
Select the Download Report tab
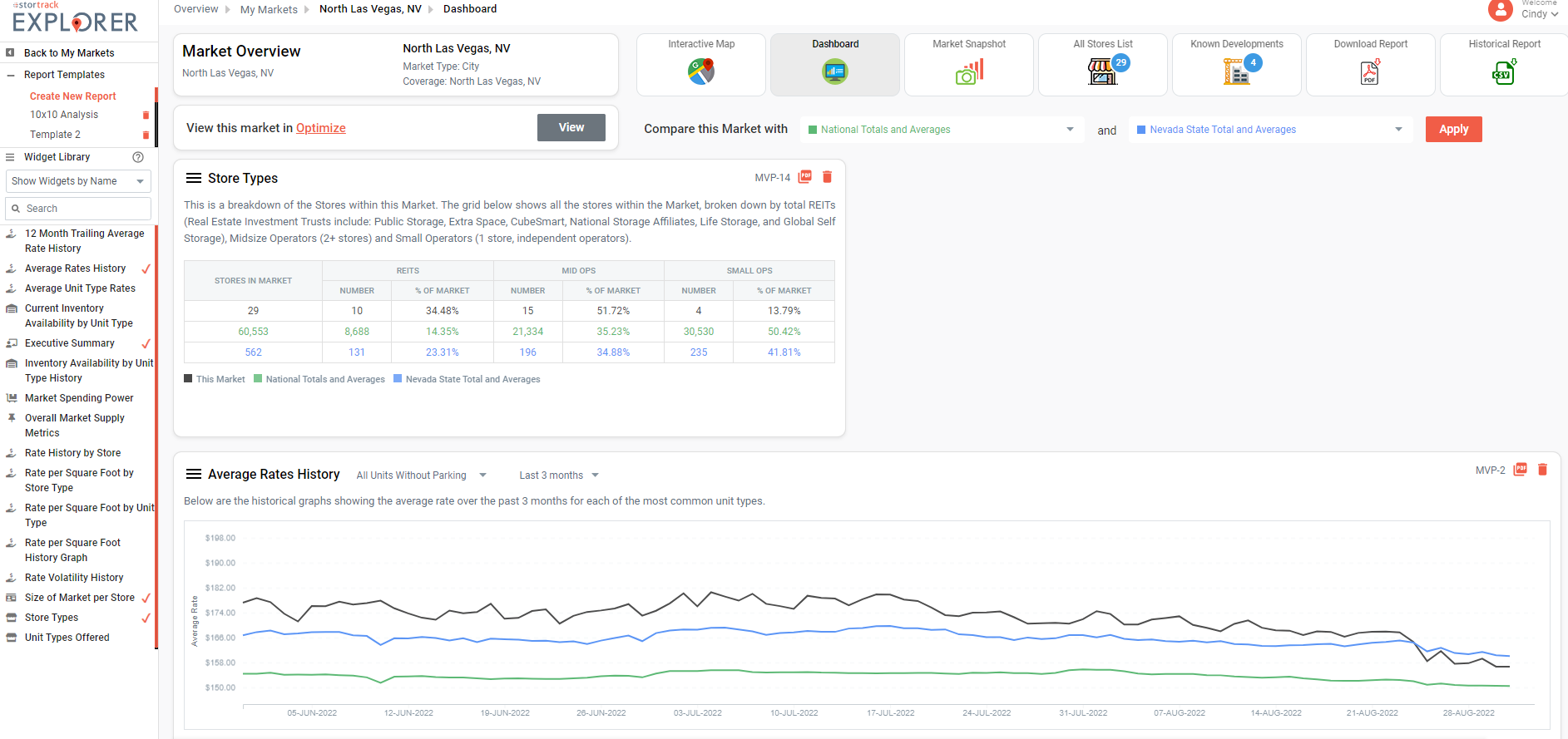tap(1371, 65)
